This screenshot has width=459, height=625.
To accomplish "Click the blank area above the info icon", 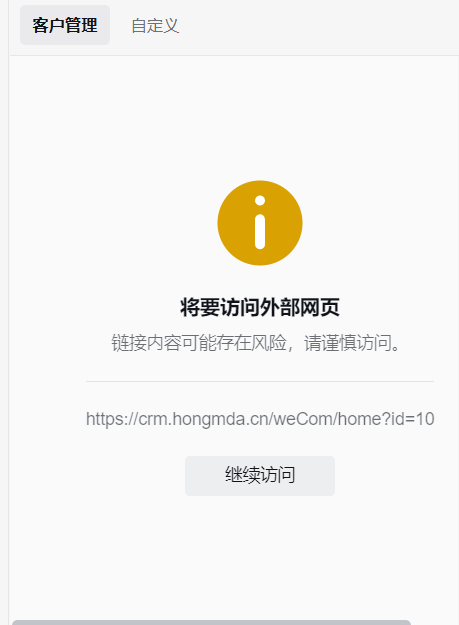I will pos(260,118).
